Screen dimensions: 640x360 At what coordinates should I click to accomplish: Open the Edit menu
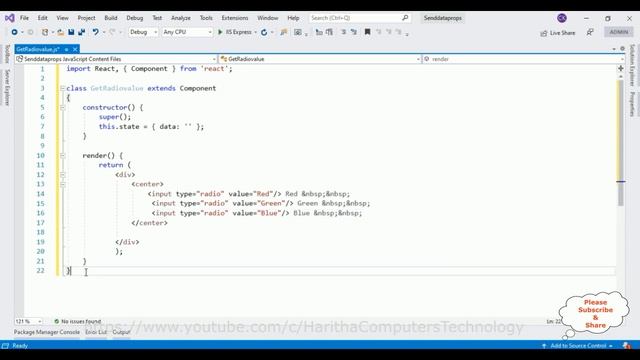click(42, 18)
